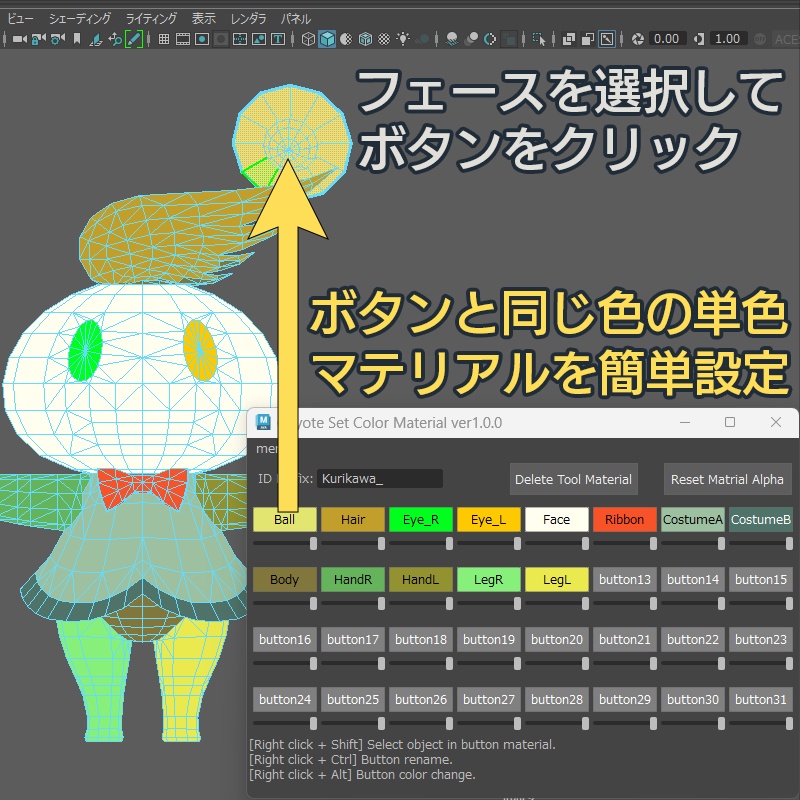
Task: Toggle the gate mask display
Action: coord(222,39)
